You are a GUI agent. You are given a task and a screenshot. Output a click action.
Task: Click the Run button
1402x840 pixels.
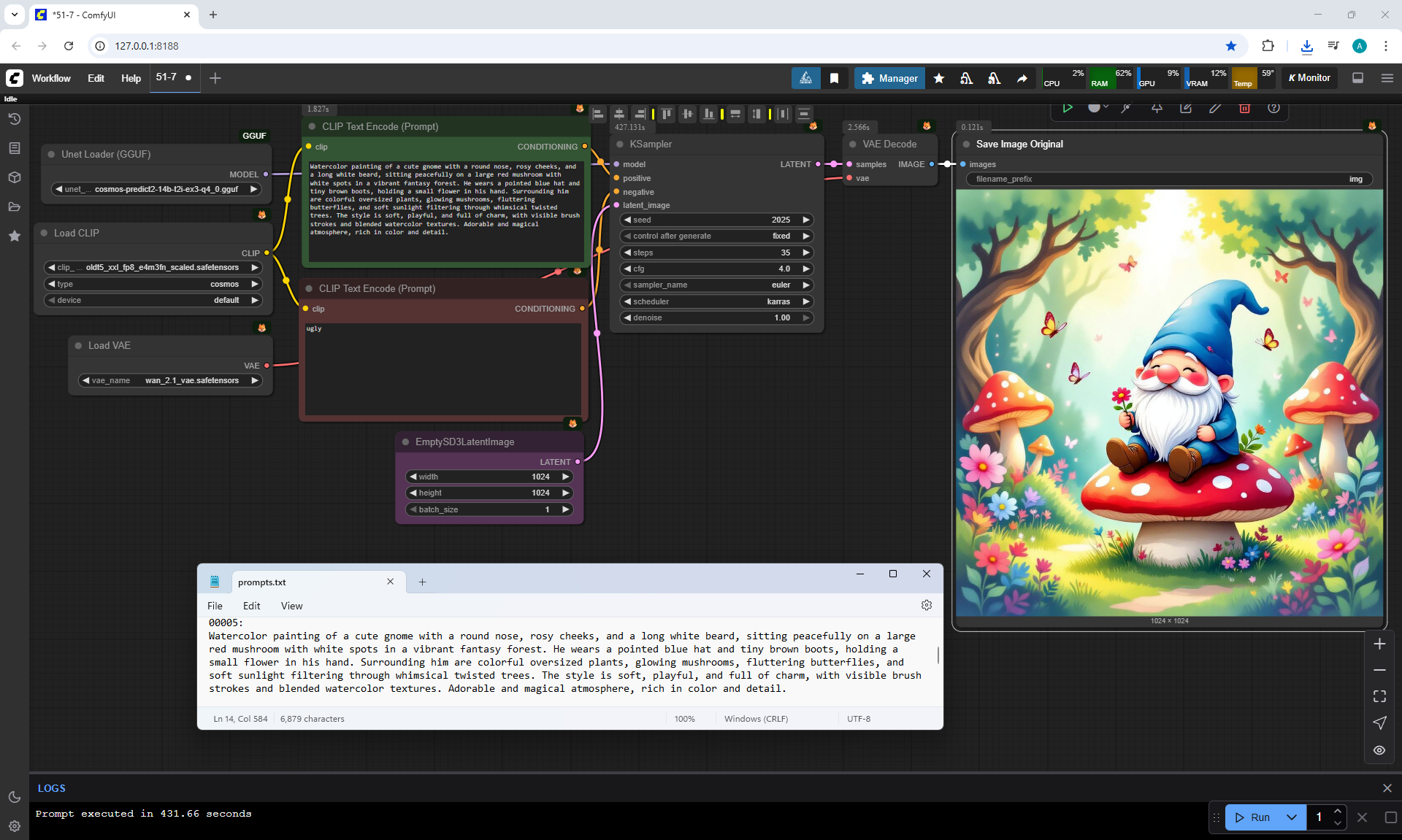1252,817
